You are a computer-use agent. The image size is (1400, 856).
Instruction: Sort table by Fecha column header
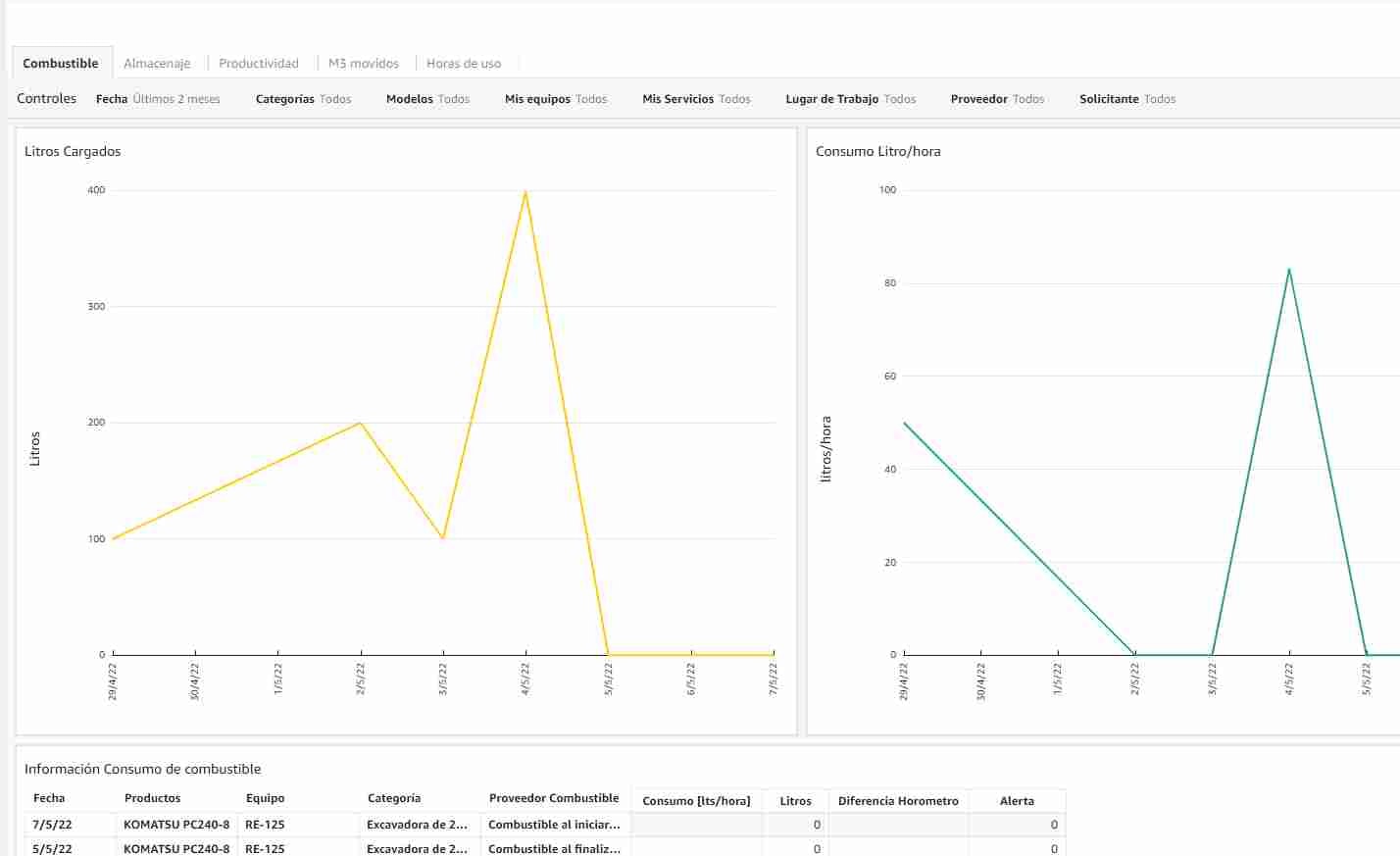point(49,798)
